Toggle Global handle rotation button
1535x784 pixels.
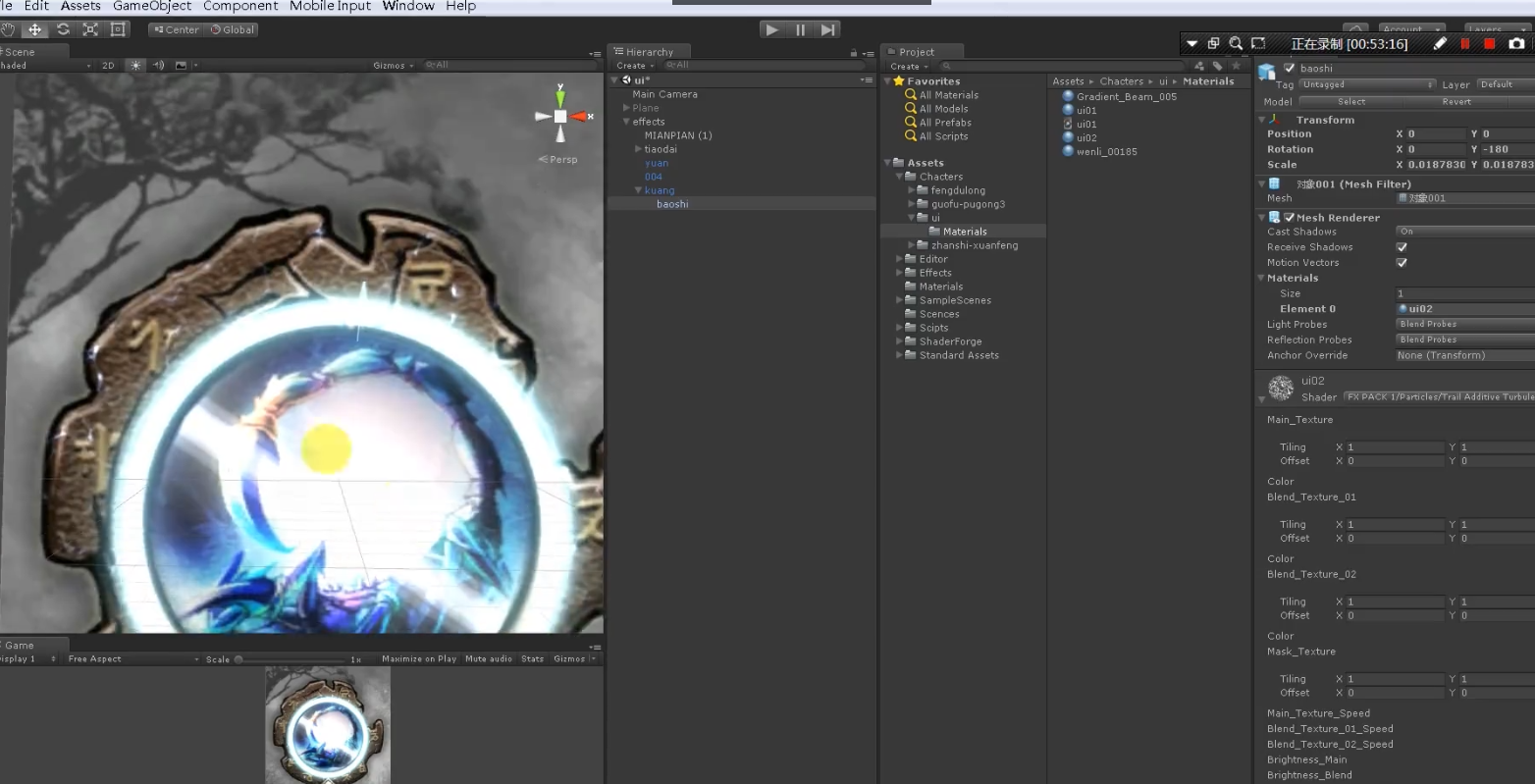click(x=232, y=29)
